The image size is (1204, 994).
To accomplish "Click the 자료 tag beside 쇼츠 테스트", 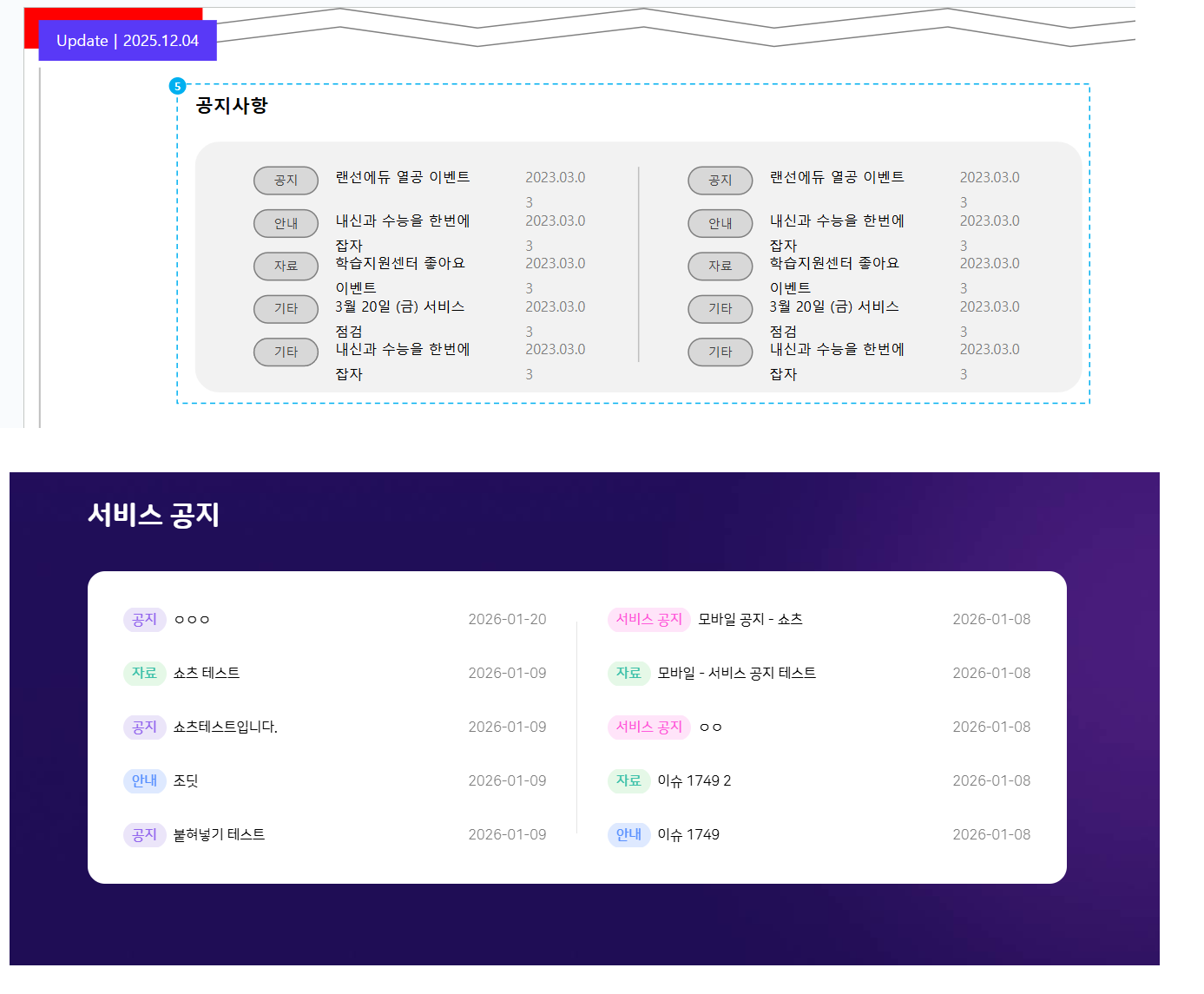I will [144, 673].
